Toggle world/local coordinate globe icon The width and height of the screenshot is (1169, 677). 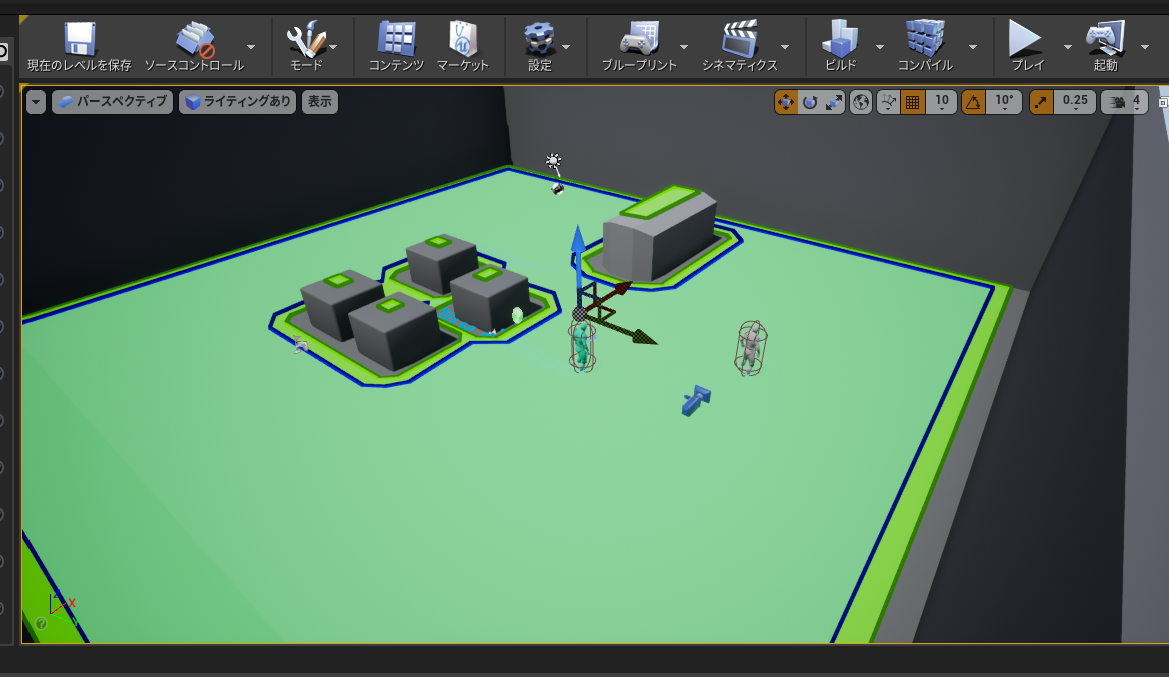[x=861, y=101]
